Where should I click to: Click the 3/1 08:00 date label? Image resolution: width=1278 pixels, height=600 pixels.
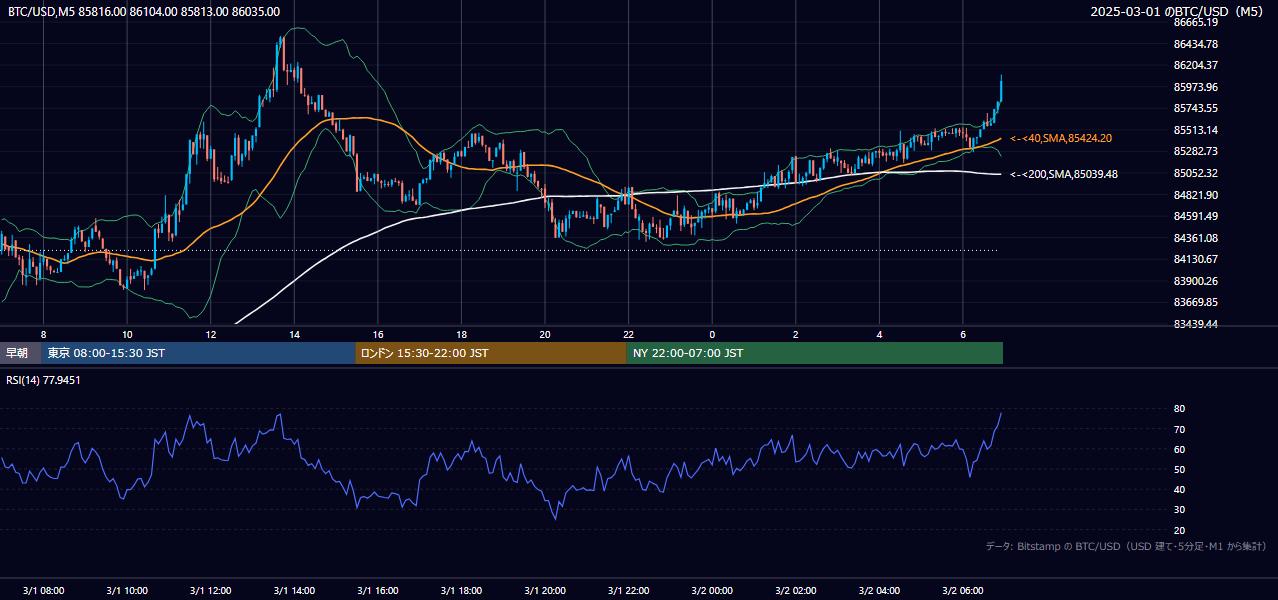[43, 591]
